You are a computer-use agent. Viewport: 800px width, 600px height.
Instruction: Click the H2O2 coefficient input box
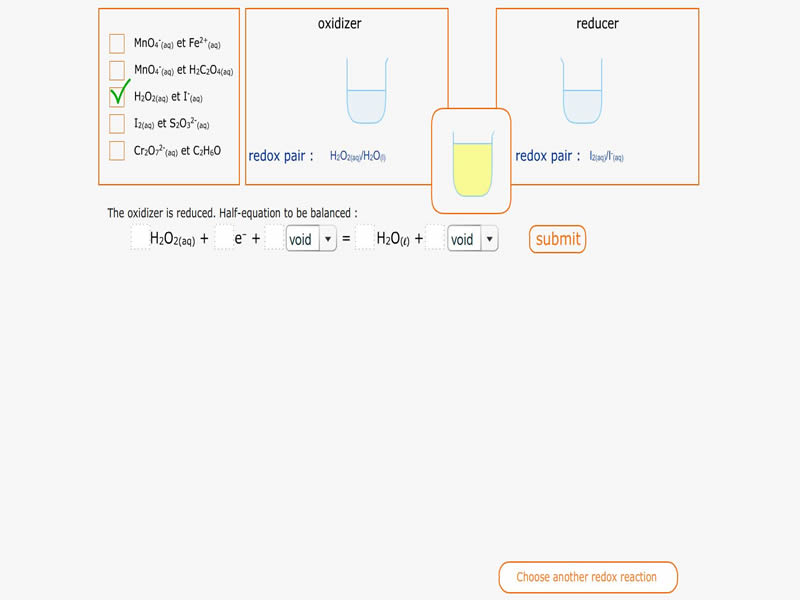coord(140,238)
